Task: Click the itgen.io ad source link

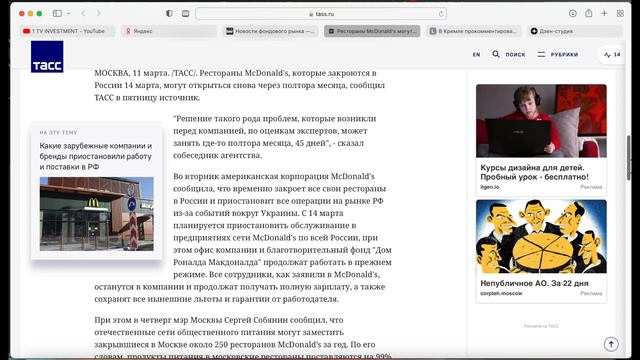Action: coord(489,187)
